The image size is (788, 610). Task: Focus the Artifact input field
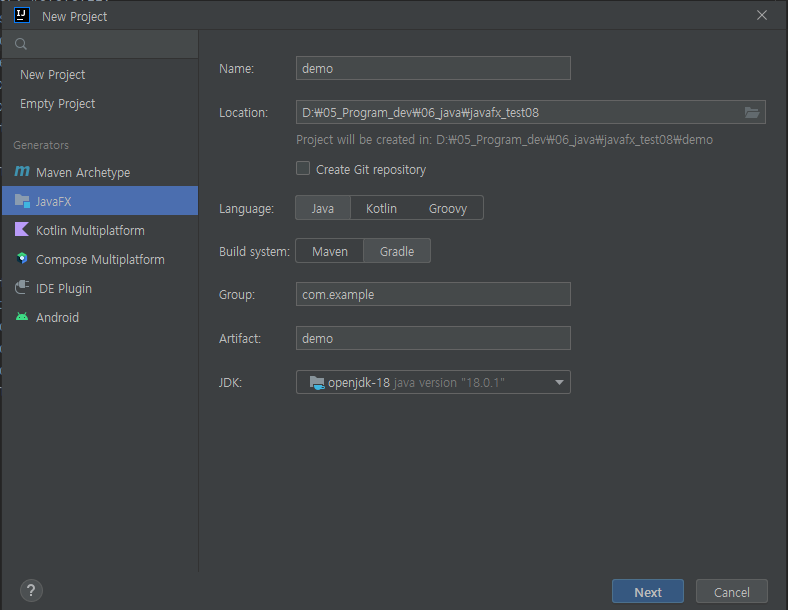[x=433, y=338]
